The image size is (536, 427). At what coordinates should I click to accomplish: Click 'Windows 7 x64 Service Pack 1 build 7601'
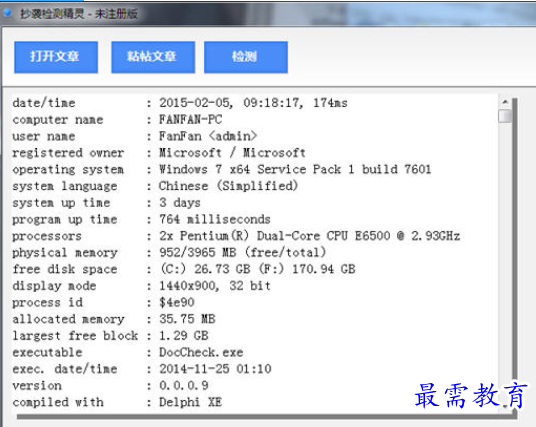[295, 169]
